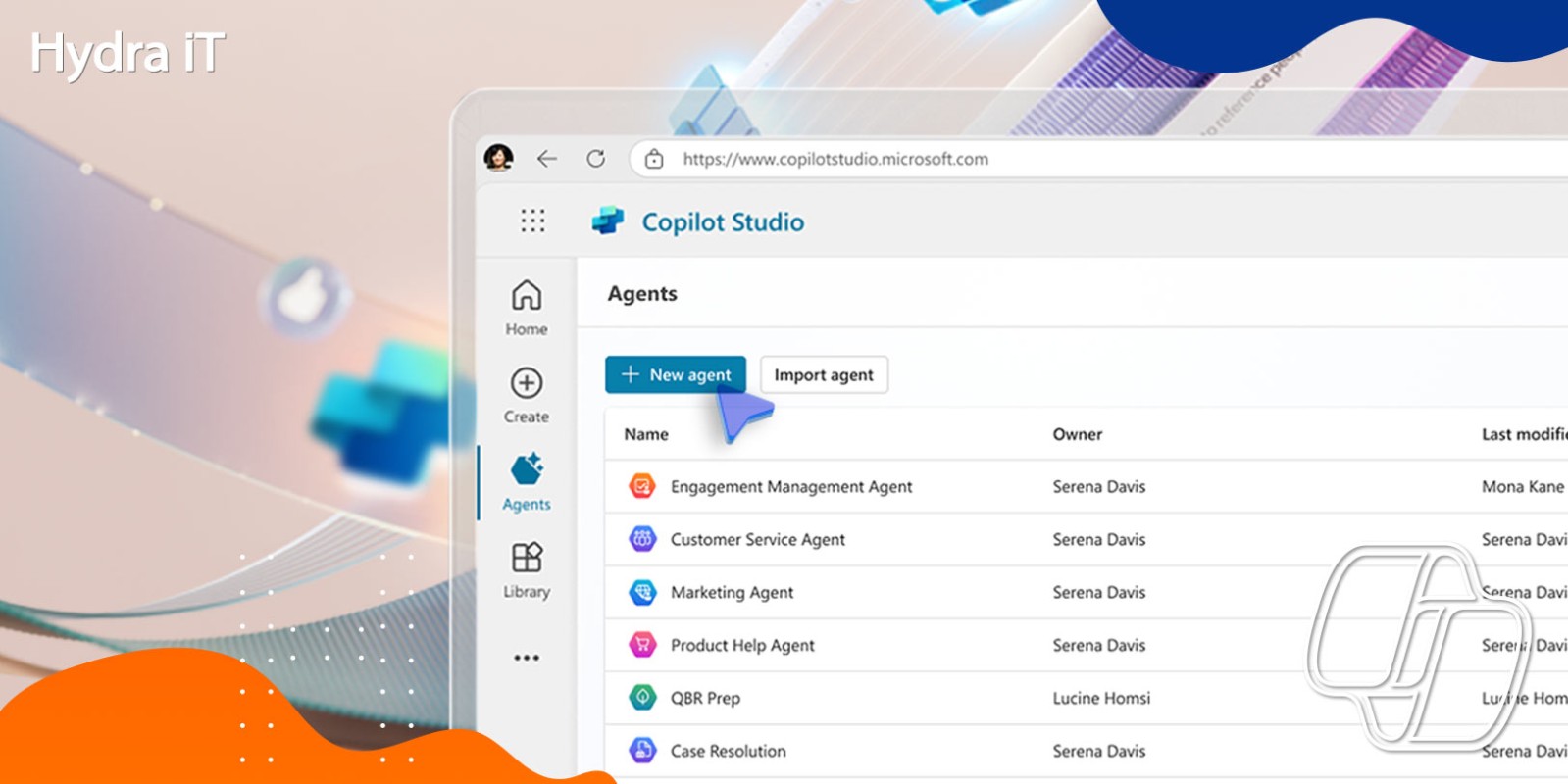
Task: Click owner Serena Davis in Marketing Agent row
Action: [x=1099, y=593]
